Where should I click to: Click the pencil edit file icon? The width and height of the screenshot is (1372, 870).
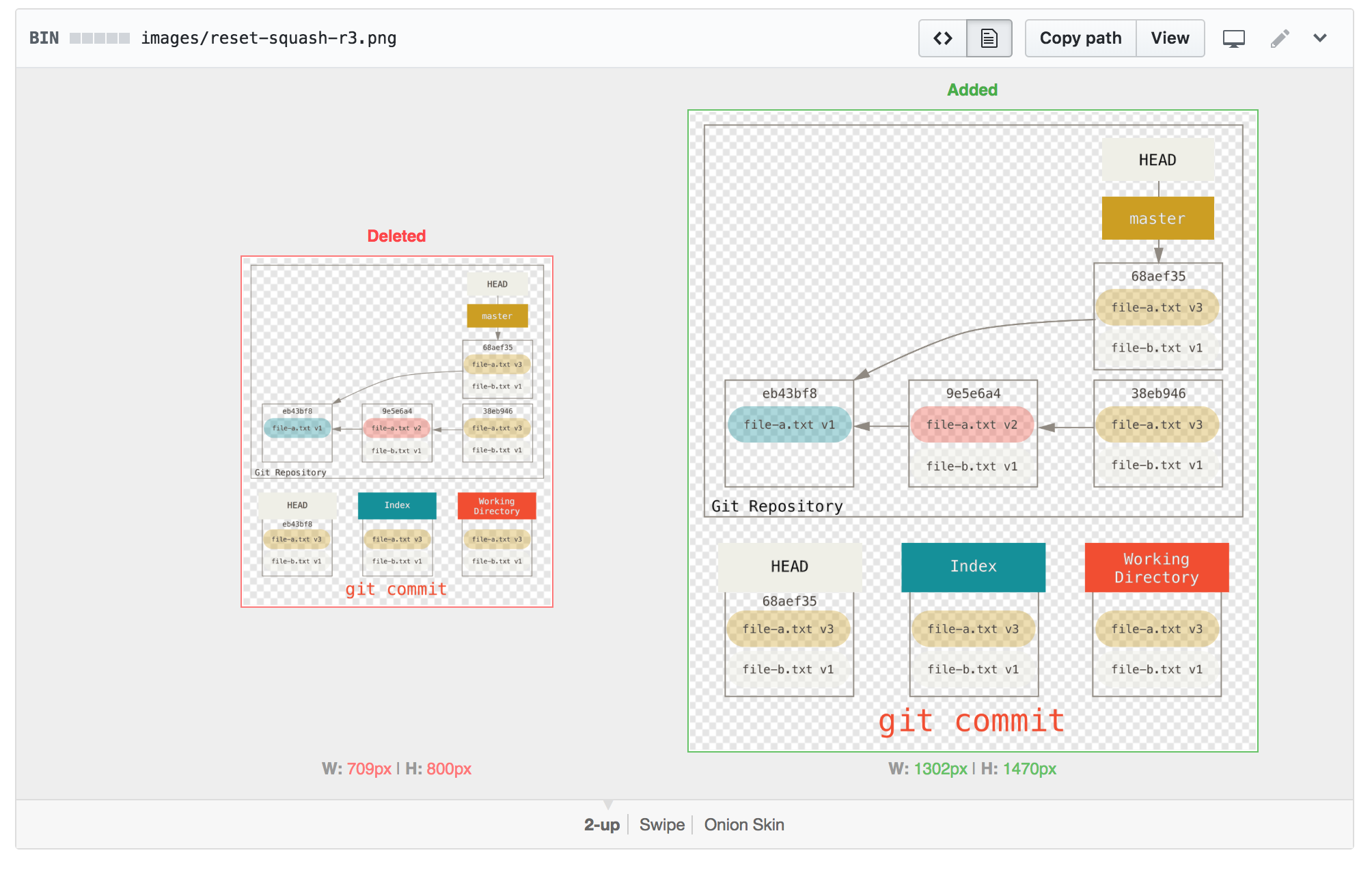(1280, 38)
